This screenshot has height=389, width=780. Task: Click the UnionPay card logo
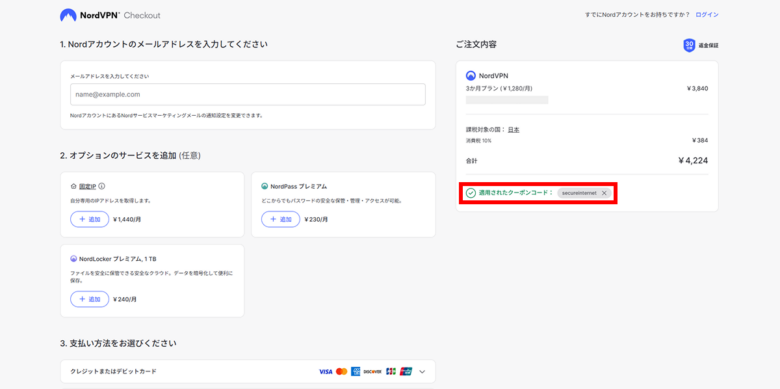click(406, 372)
